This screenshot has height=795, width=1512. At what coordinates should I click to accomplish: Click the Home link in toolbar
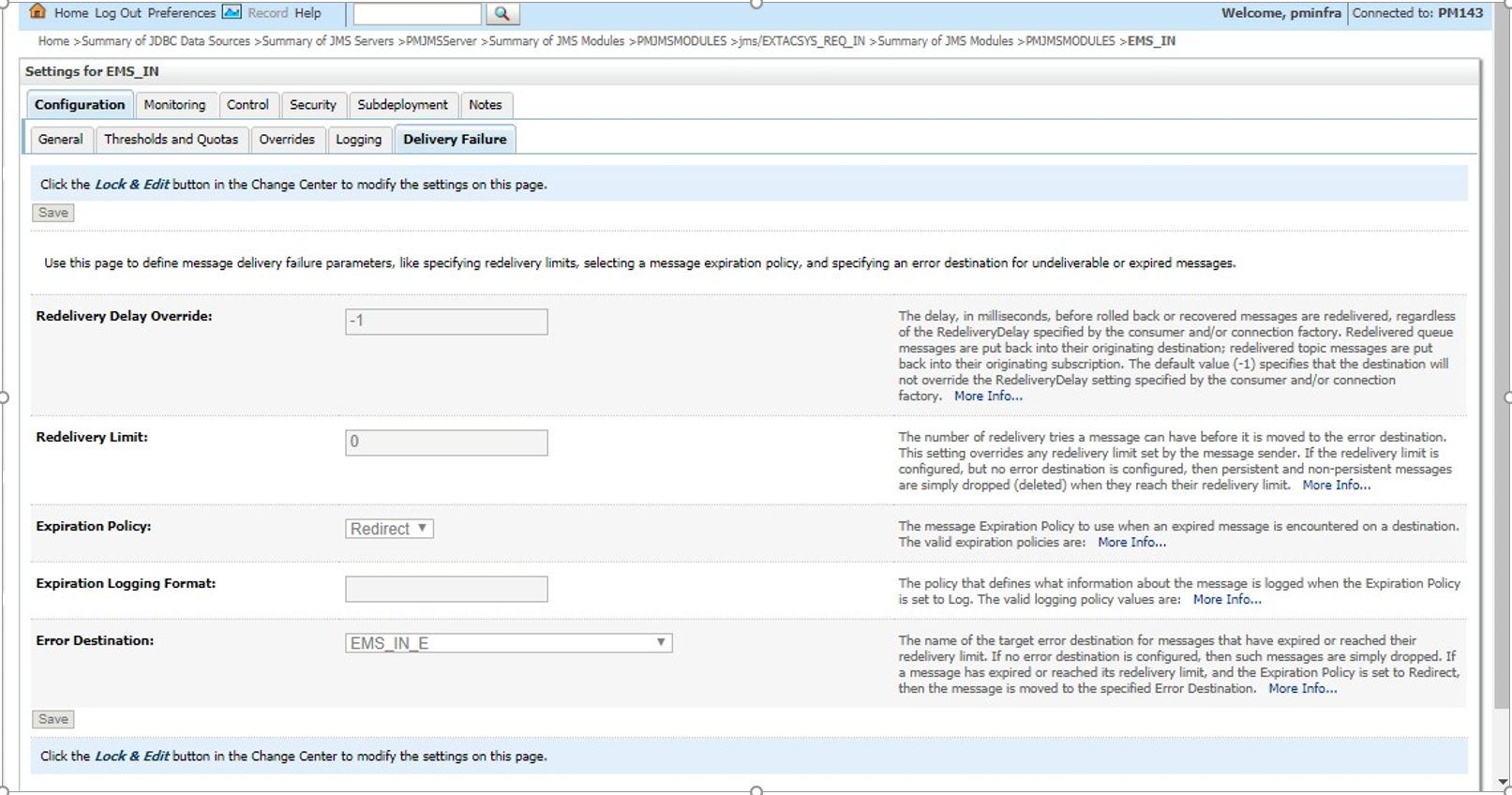[71, 13]
